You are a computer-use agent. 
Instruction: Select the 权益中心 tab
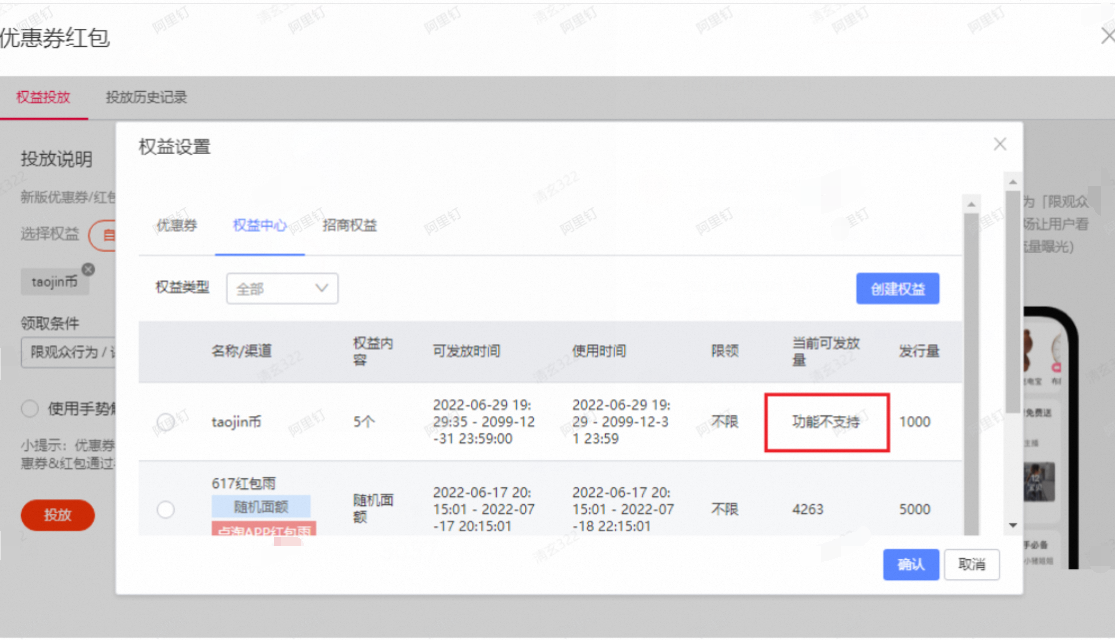coord(260,225)
